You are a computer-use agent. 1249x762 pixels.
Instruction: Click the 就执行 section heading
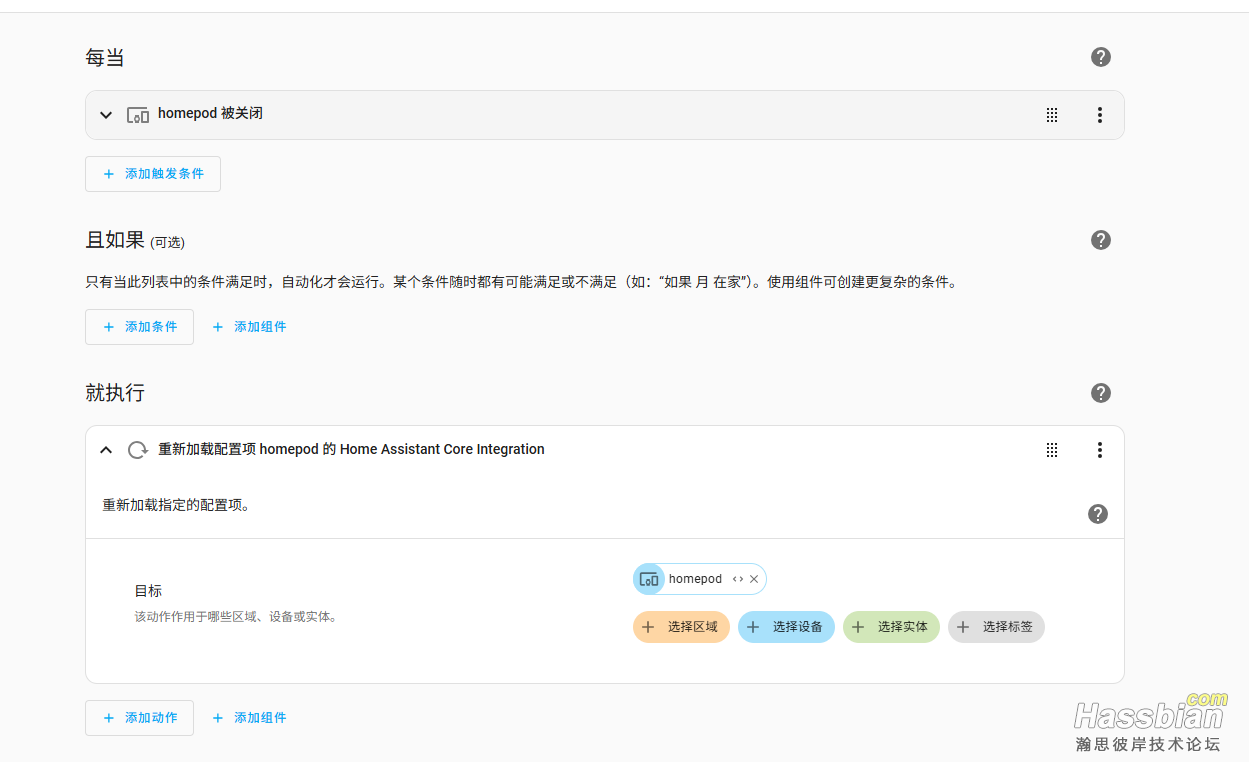click(x=115, y=393)
